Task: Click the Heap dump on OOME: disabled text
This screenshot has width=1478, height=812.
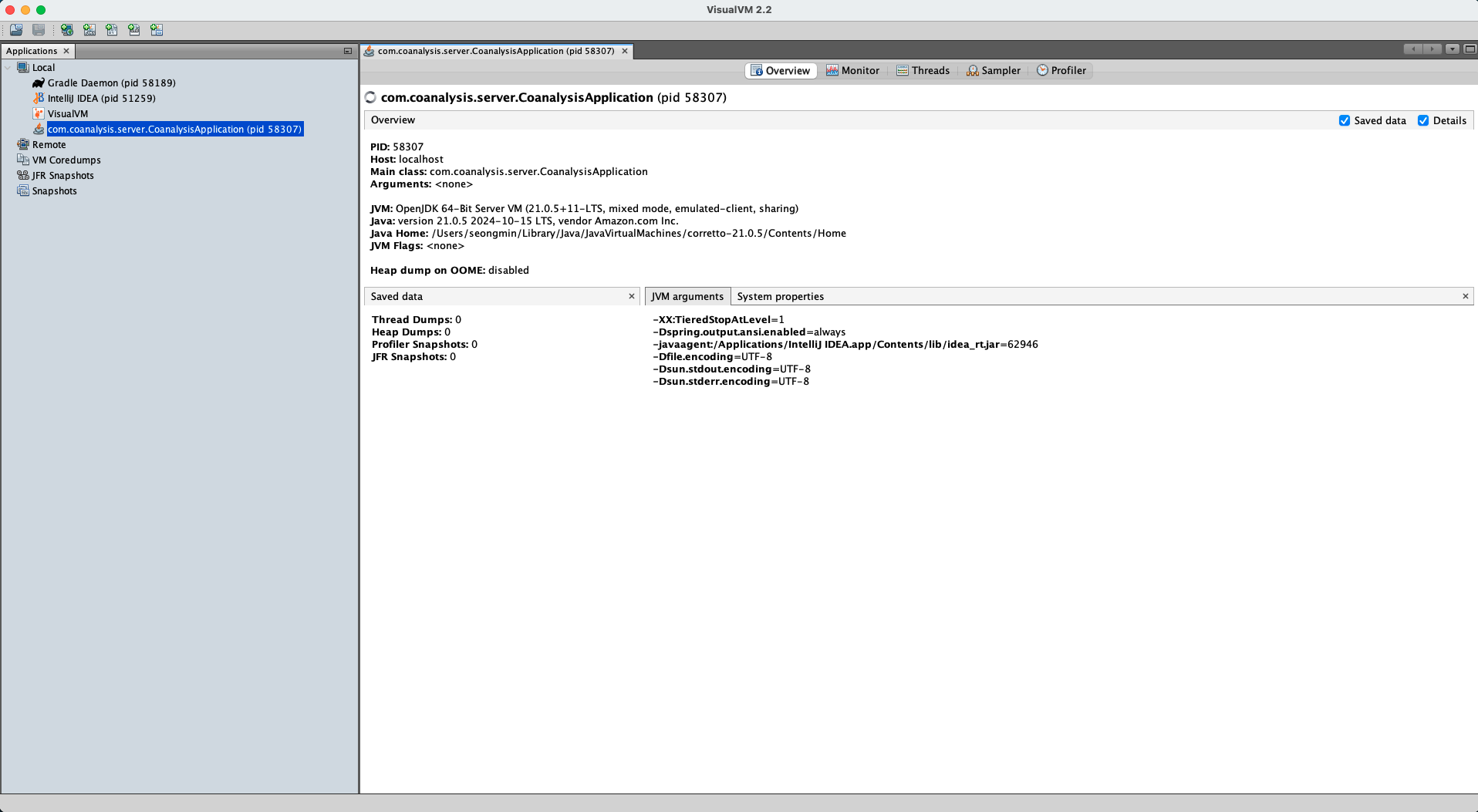Action: point(450,271)
